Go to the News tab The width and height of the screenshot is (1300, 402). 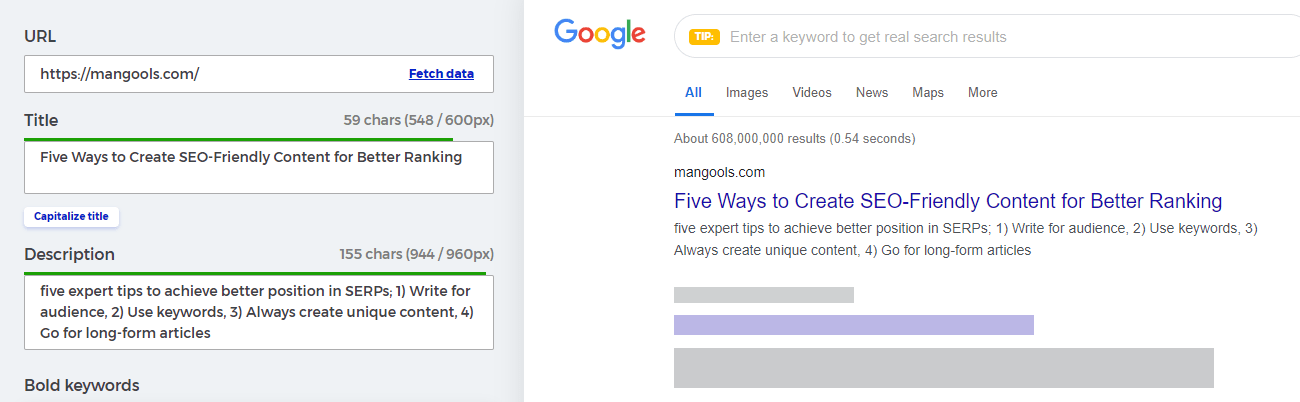click(x=872, y=93)
